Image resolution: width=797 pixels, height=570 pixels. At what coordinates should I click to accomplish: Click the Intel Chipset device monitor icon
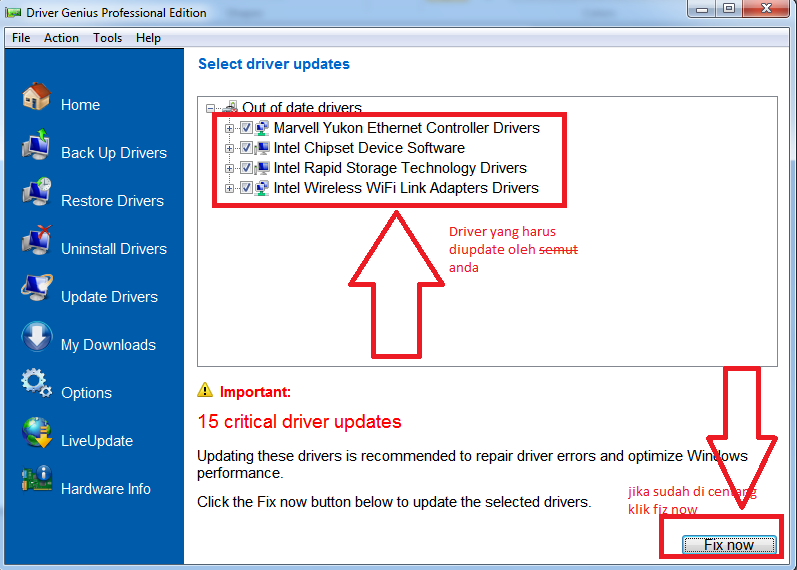(x=262, y=148)
